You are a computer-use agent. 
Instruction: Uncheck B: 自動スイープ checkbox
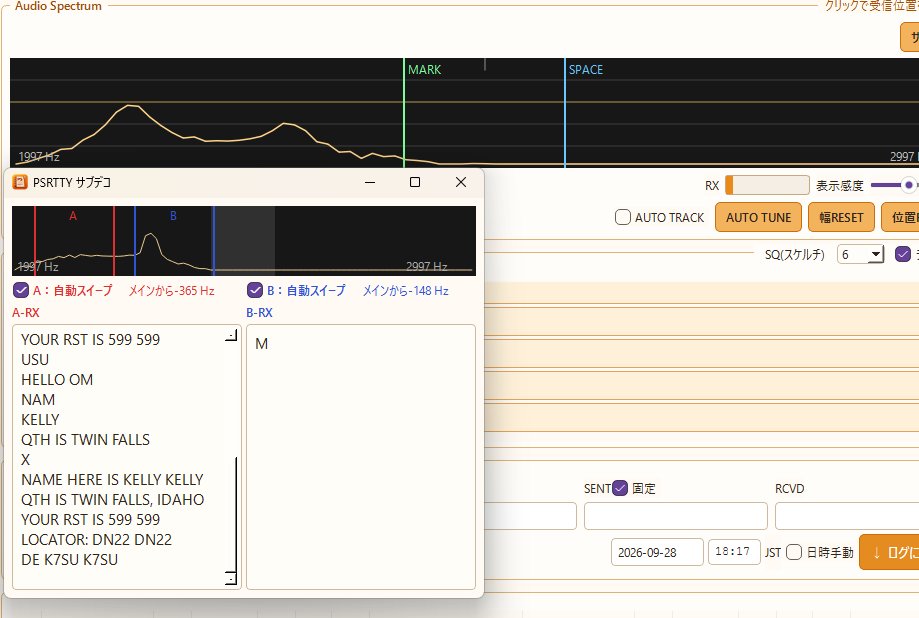pyautogui.click(x=255, y=290)
